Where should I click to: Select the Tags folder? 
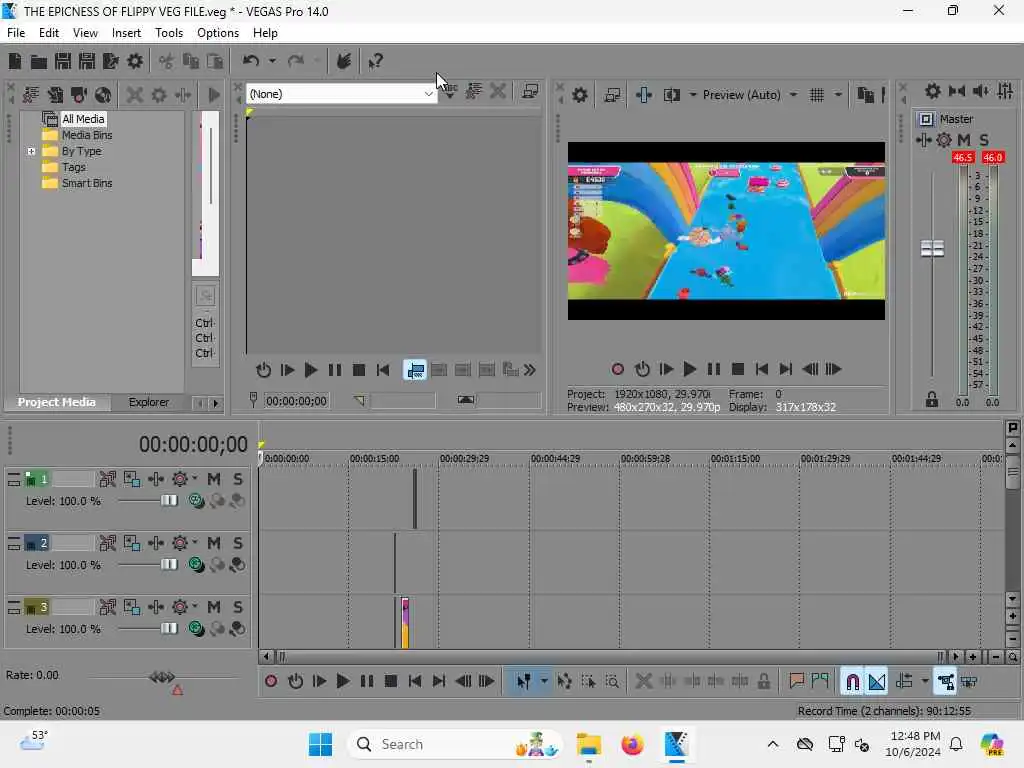pos(74,167)
